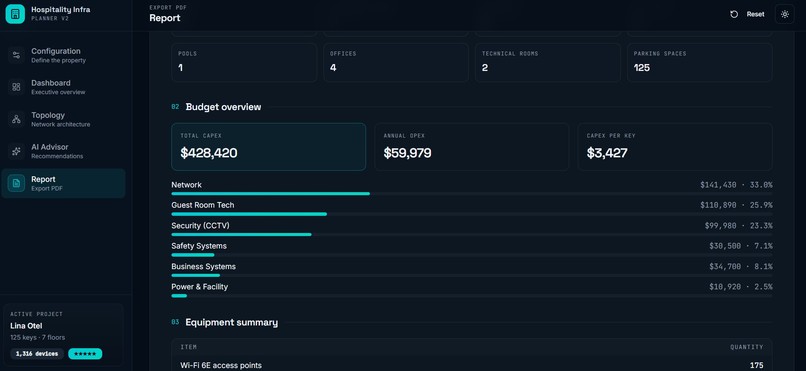The image size is (806, 371).
Task: Click the Capex Per Key $3,427 card
Action: (x=675, y=146)
